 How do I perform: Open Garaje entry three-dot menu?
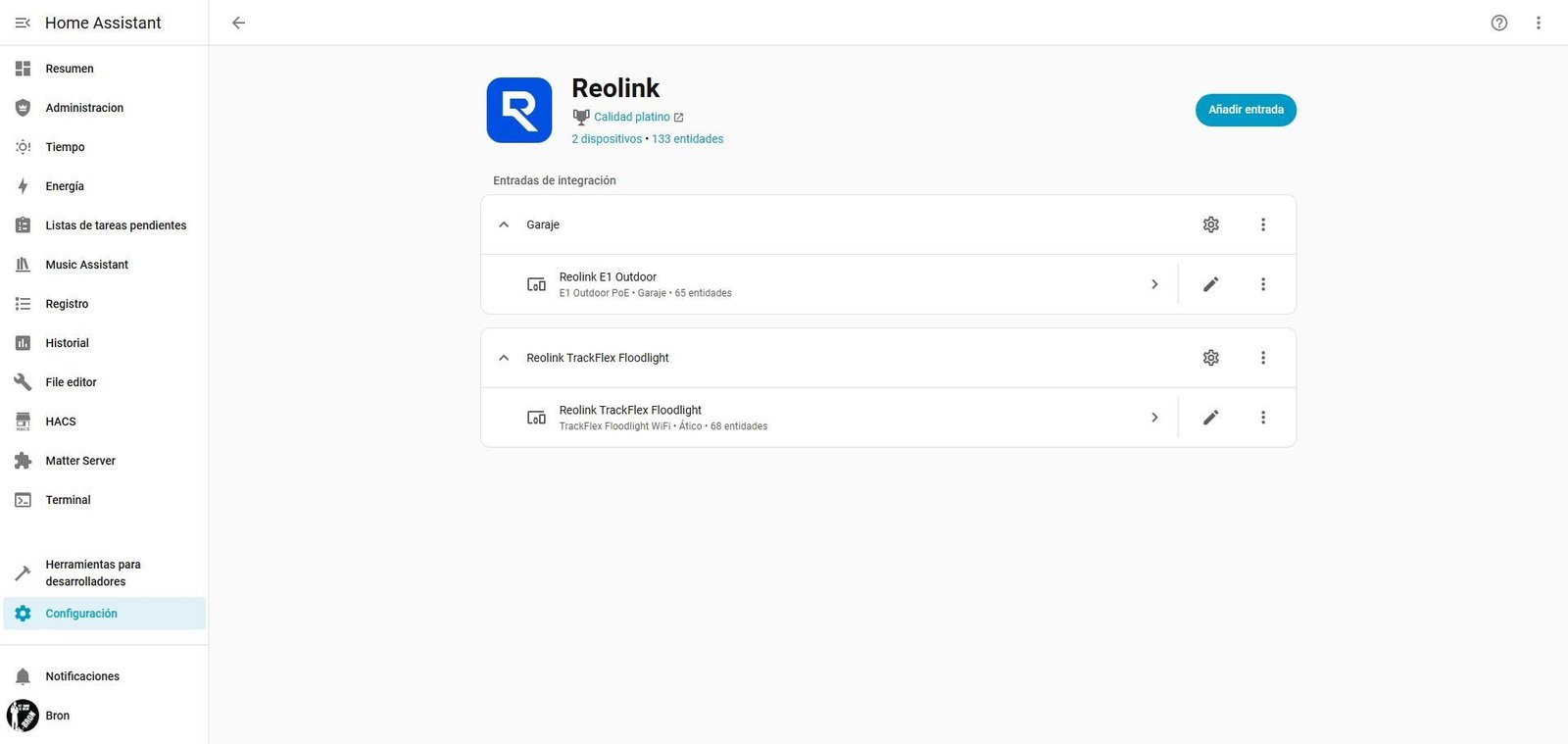[1263, 224]
